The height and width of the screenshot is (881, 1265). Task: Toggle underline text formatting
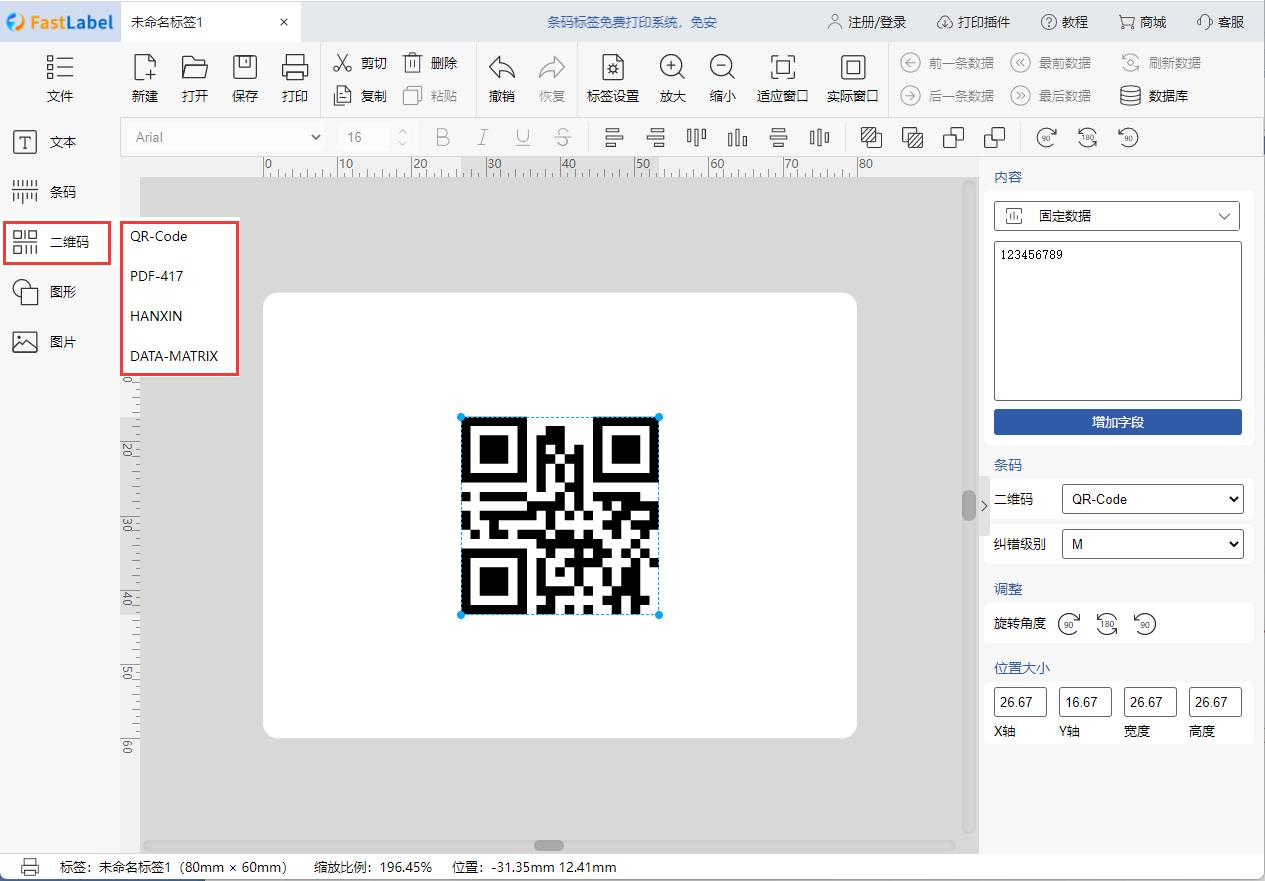point(523,137)
